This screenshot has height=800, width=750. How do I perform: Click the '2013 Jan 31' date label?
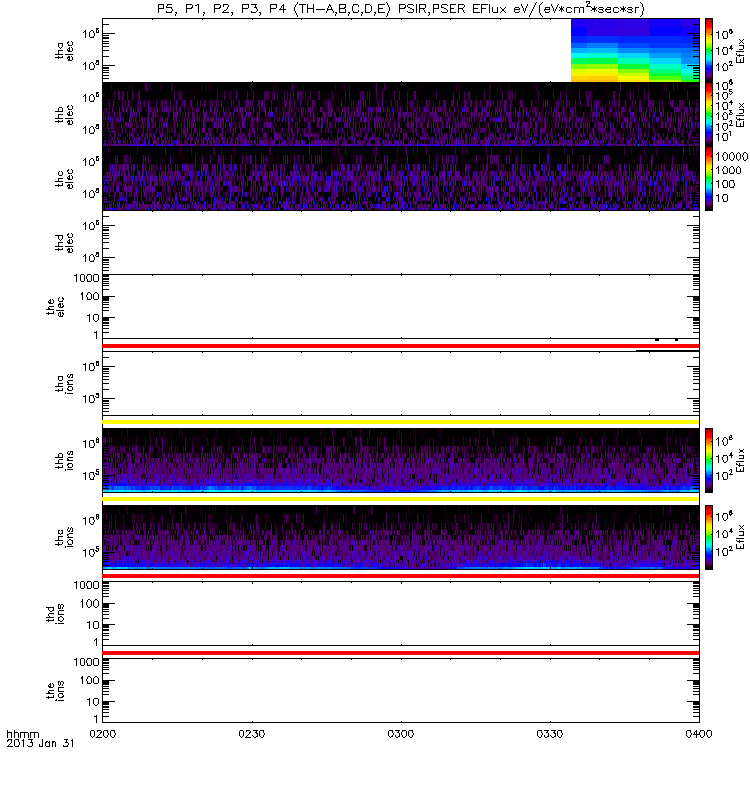pyautogui.click(x=40, y=743)
